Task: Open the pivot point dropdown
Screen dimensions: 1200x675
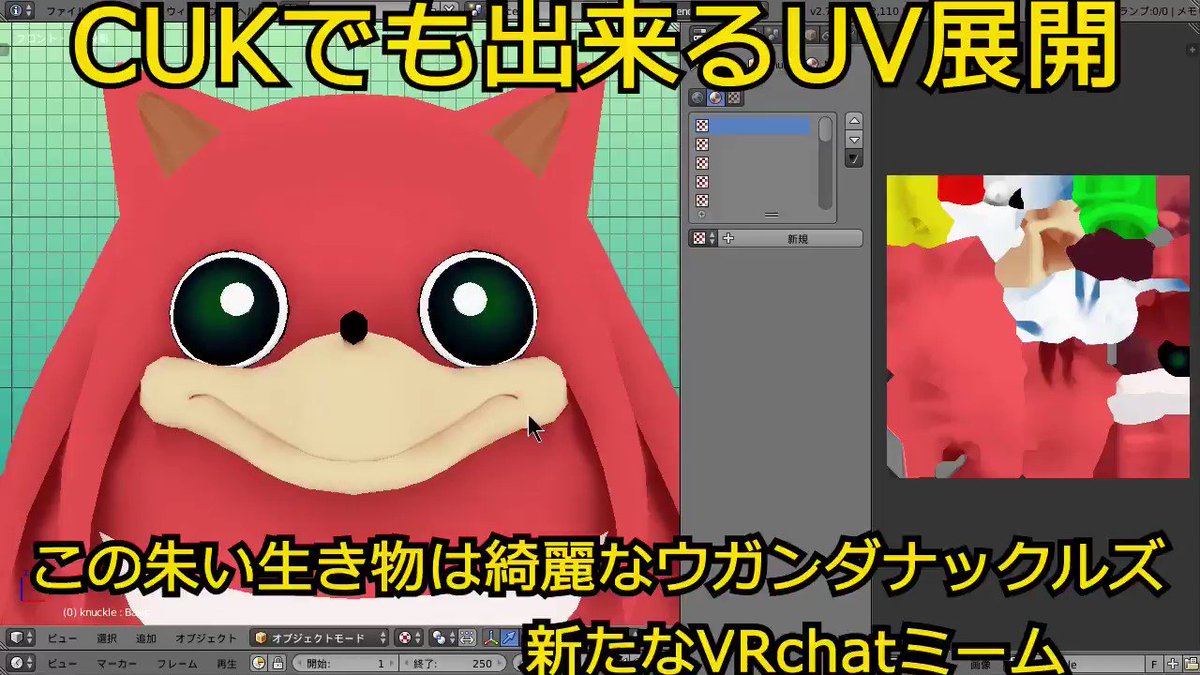Action: click(x=443, y=638)
